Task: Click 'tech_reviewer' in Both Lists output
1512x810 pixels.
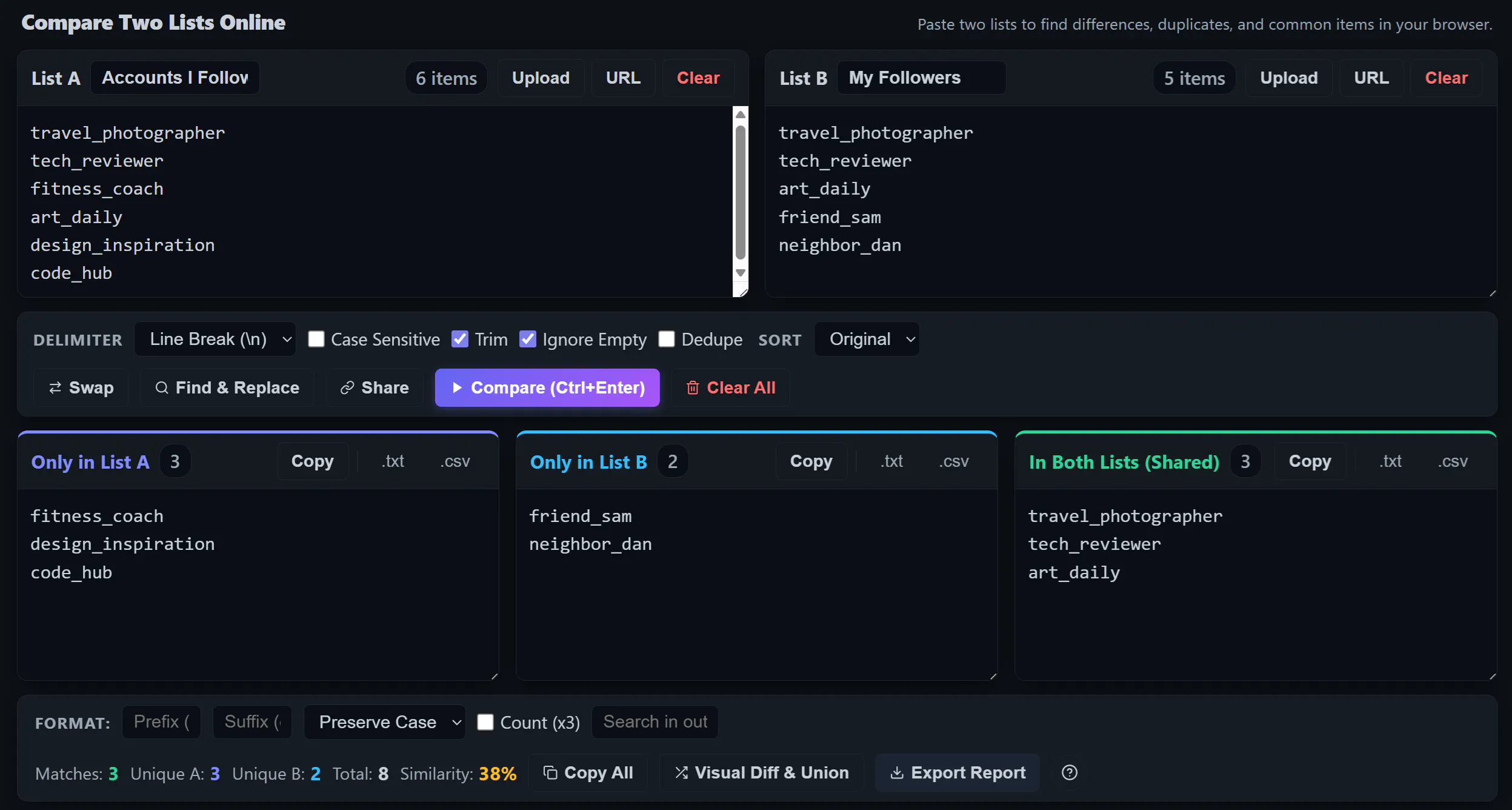Action: point(1094,544)
